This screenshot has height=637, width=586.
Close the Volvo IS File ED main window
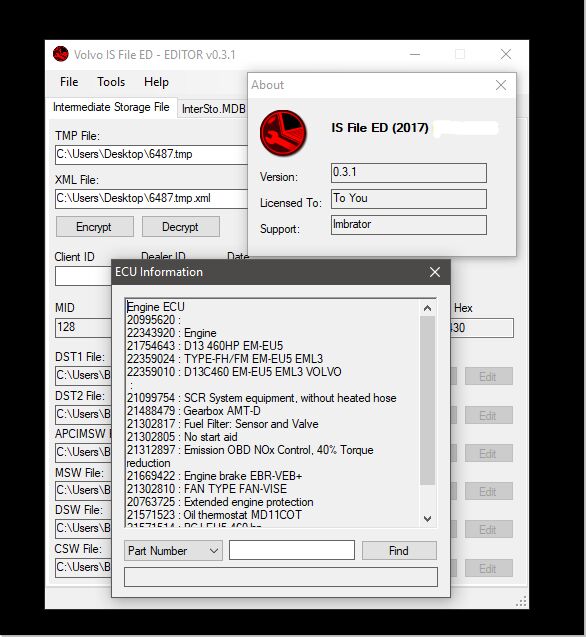pos(506,54)
